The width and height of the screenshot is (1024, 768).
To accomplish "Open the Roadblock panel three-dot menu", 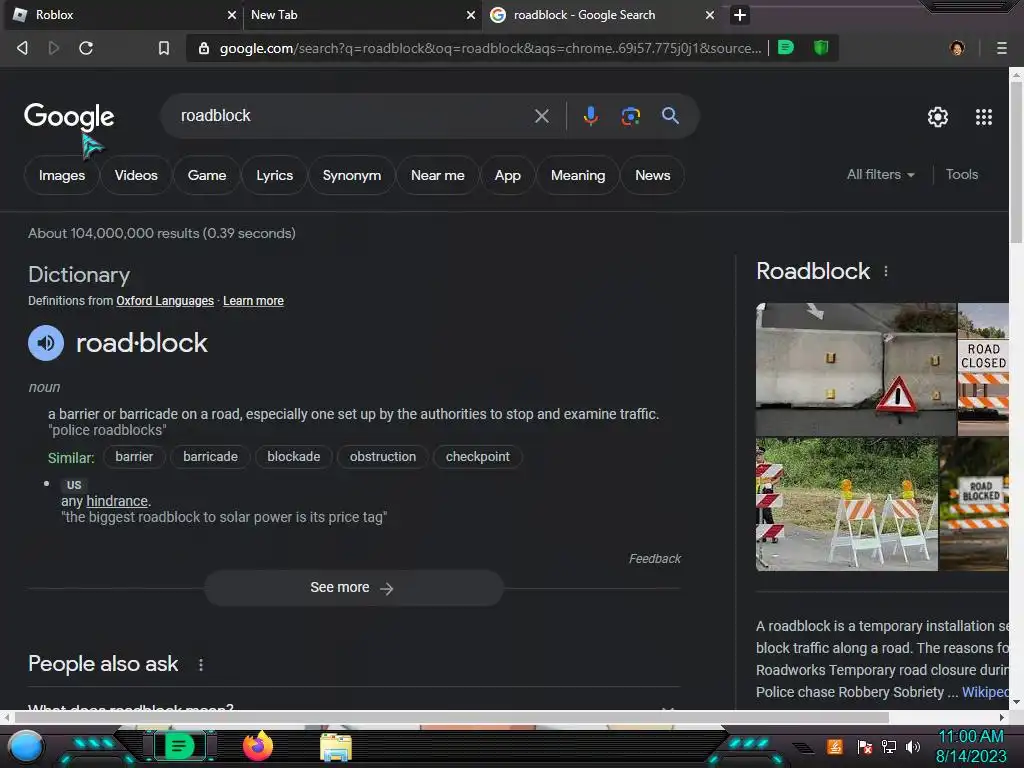I will pos(886,271).
